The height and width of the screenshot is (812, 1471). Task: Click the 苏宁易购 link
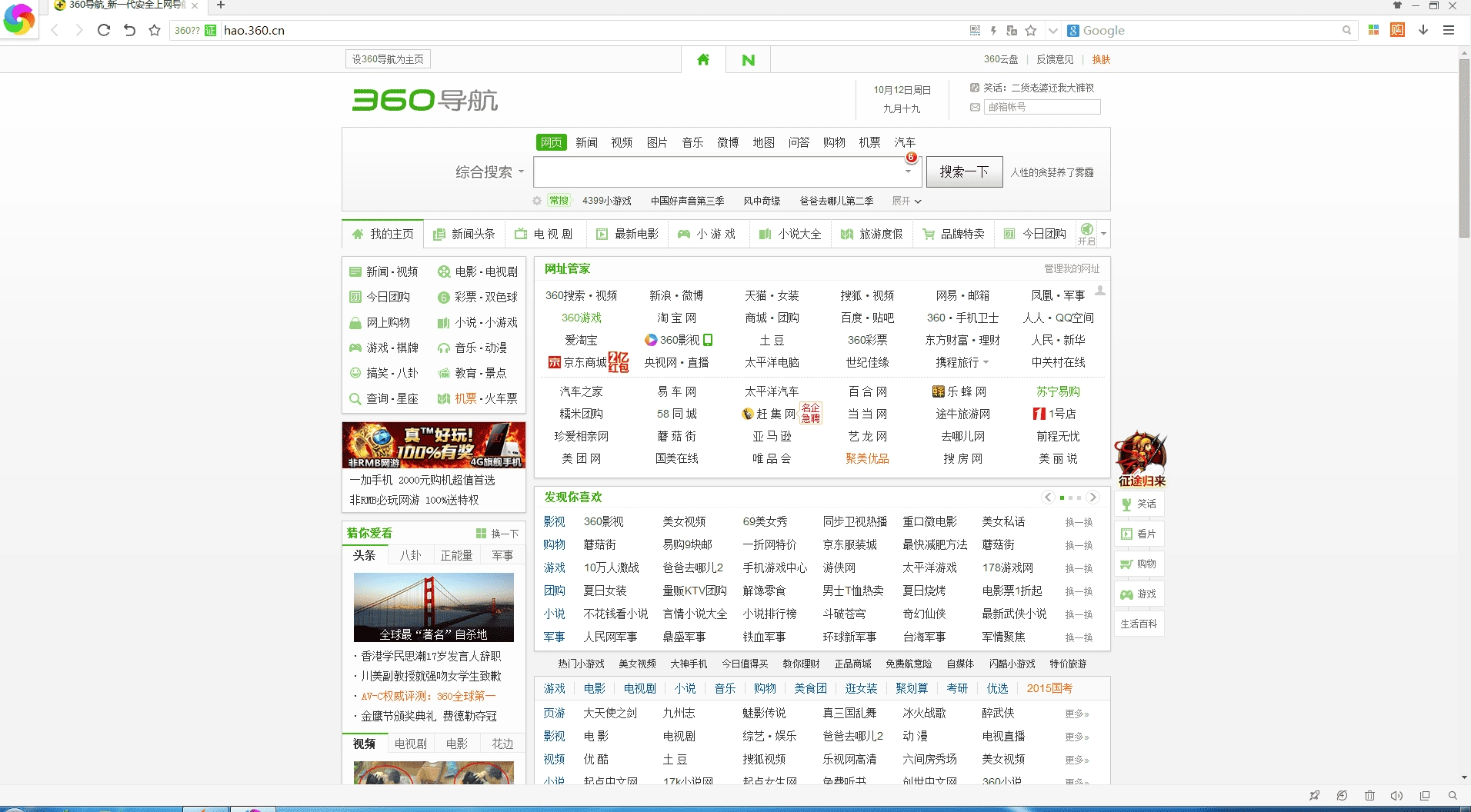click(x=1058, y=391)
